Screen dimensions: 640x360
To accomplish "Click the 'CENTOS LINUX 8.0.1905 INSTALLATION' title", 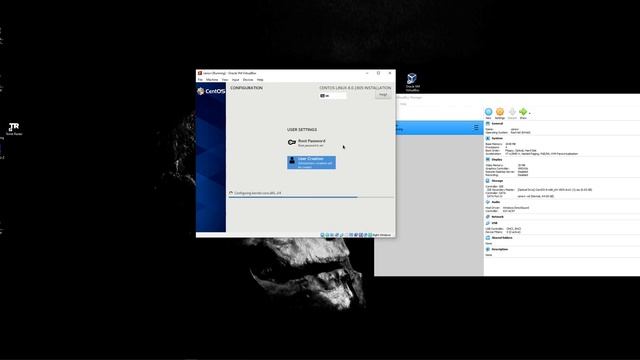I will click(355, 88).
